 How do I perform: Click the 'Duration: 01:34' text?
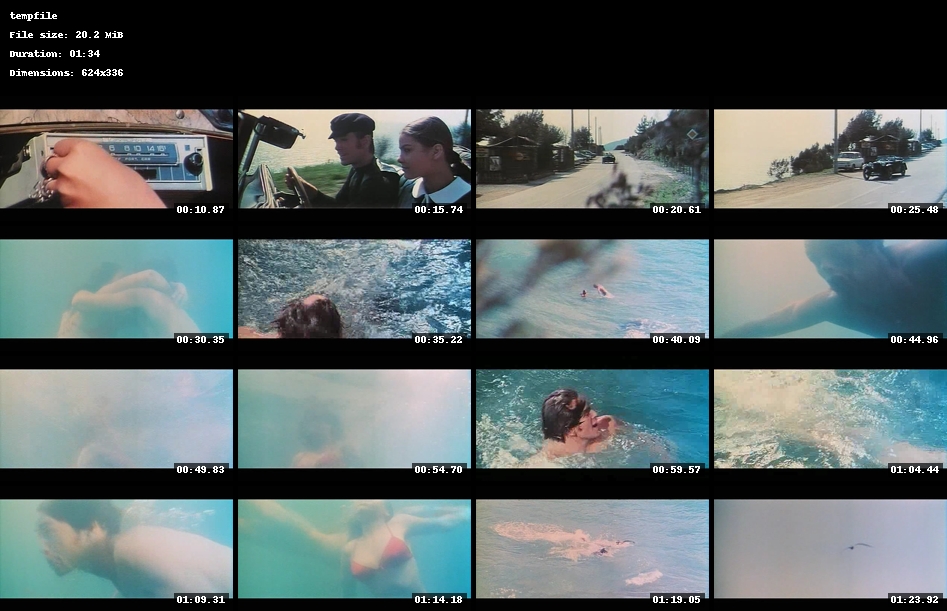coord(55,54)
